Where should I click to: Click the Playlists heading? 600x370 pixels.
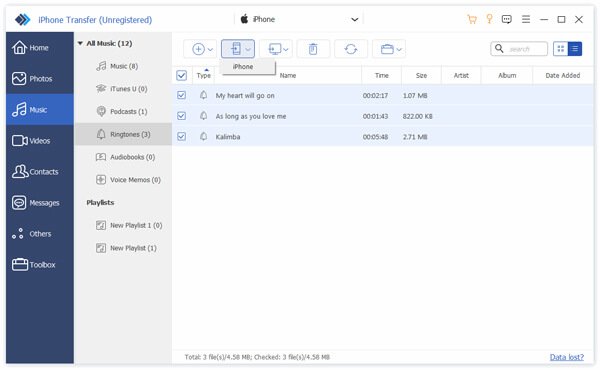coord(100,202)
